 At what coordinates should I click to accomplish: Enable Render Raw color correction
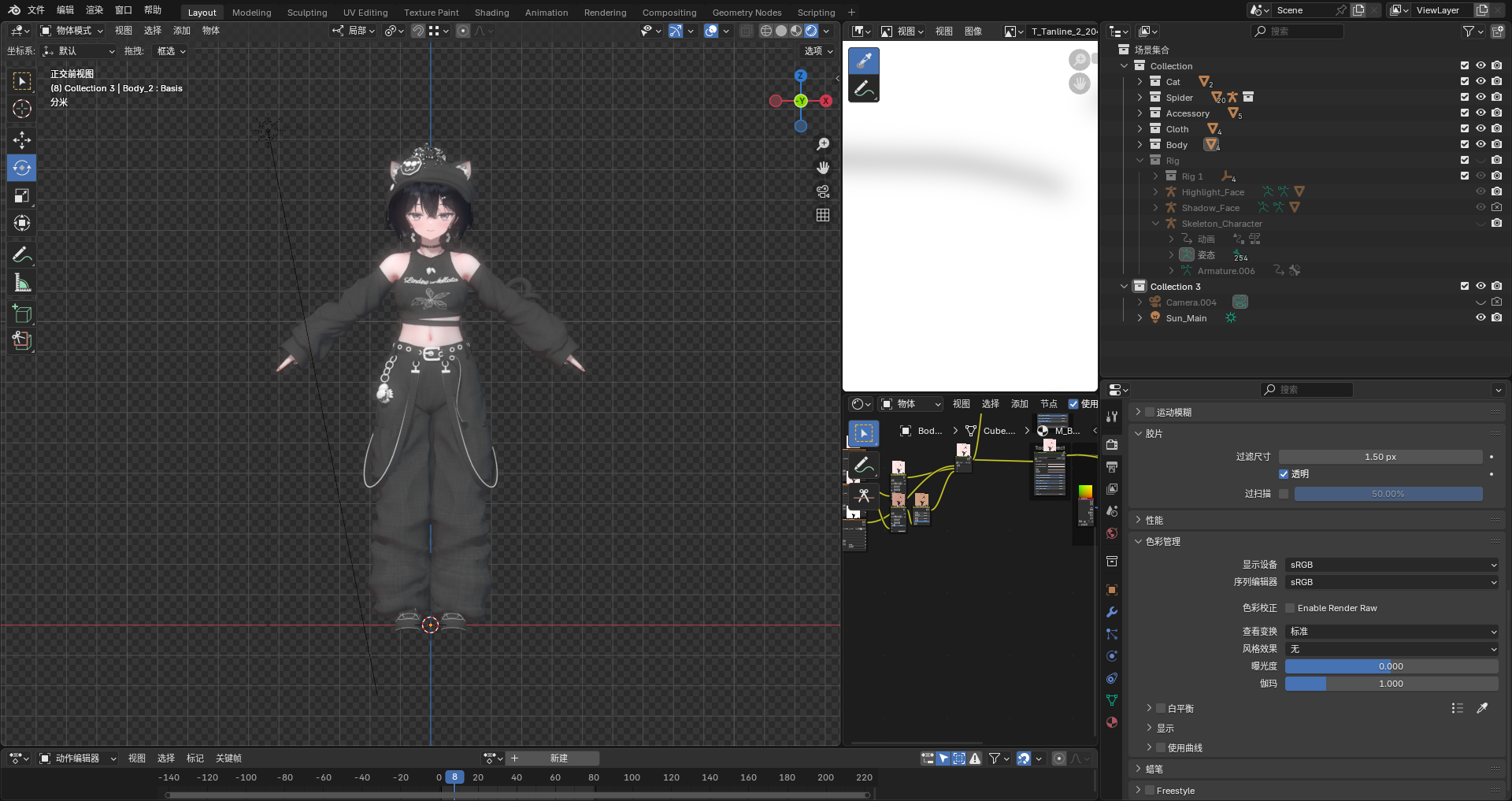point(1289,607)
